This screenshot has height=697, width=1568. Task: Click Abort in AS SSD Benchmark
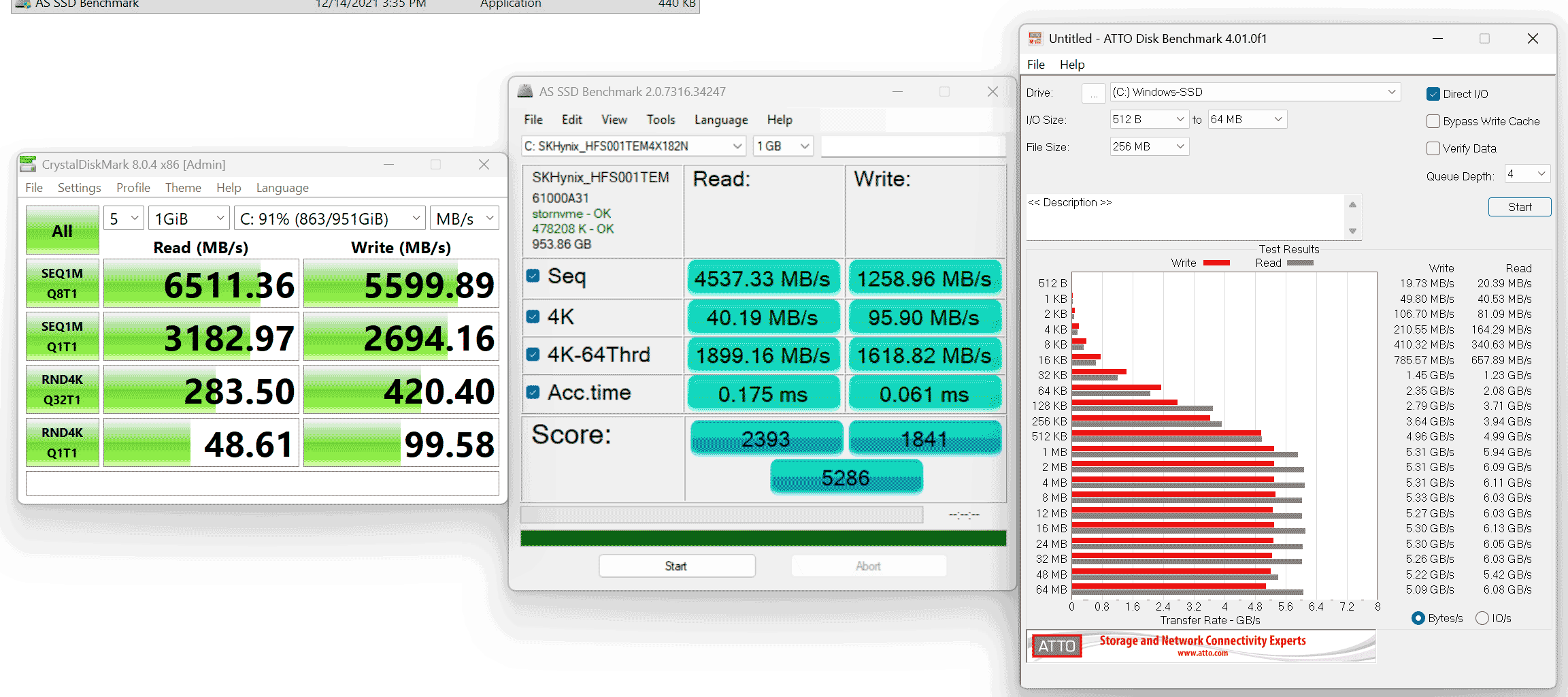click(x=869, y=566)
